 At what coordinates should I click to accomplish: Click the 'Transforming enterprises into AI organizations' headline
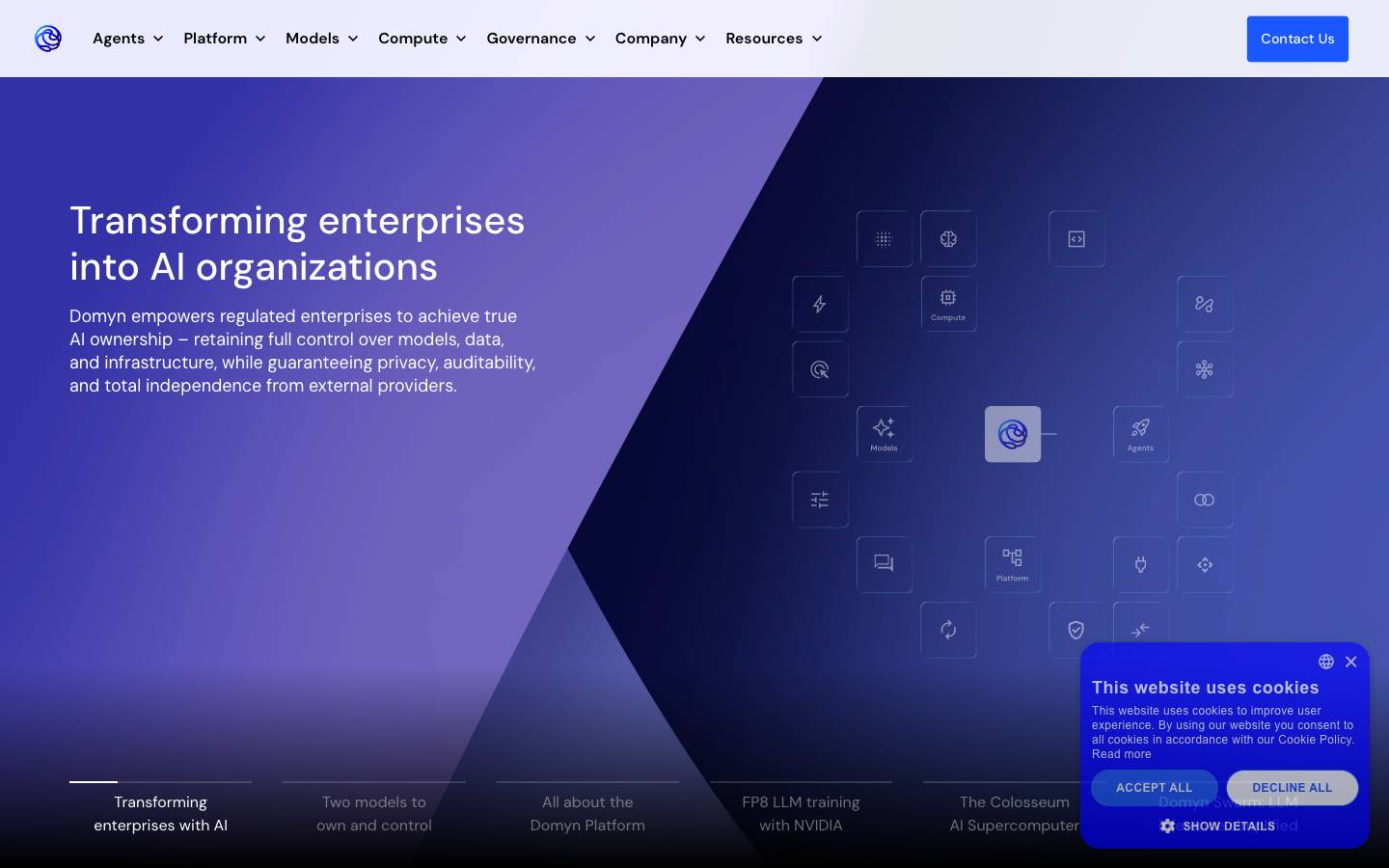point(297,244)
